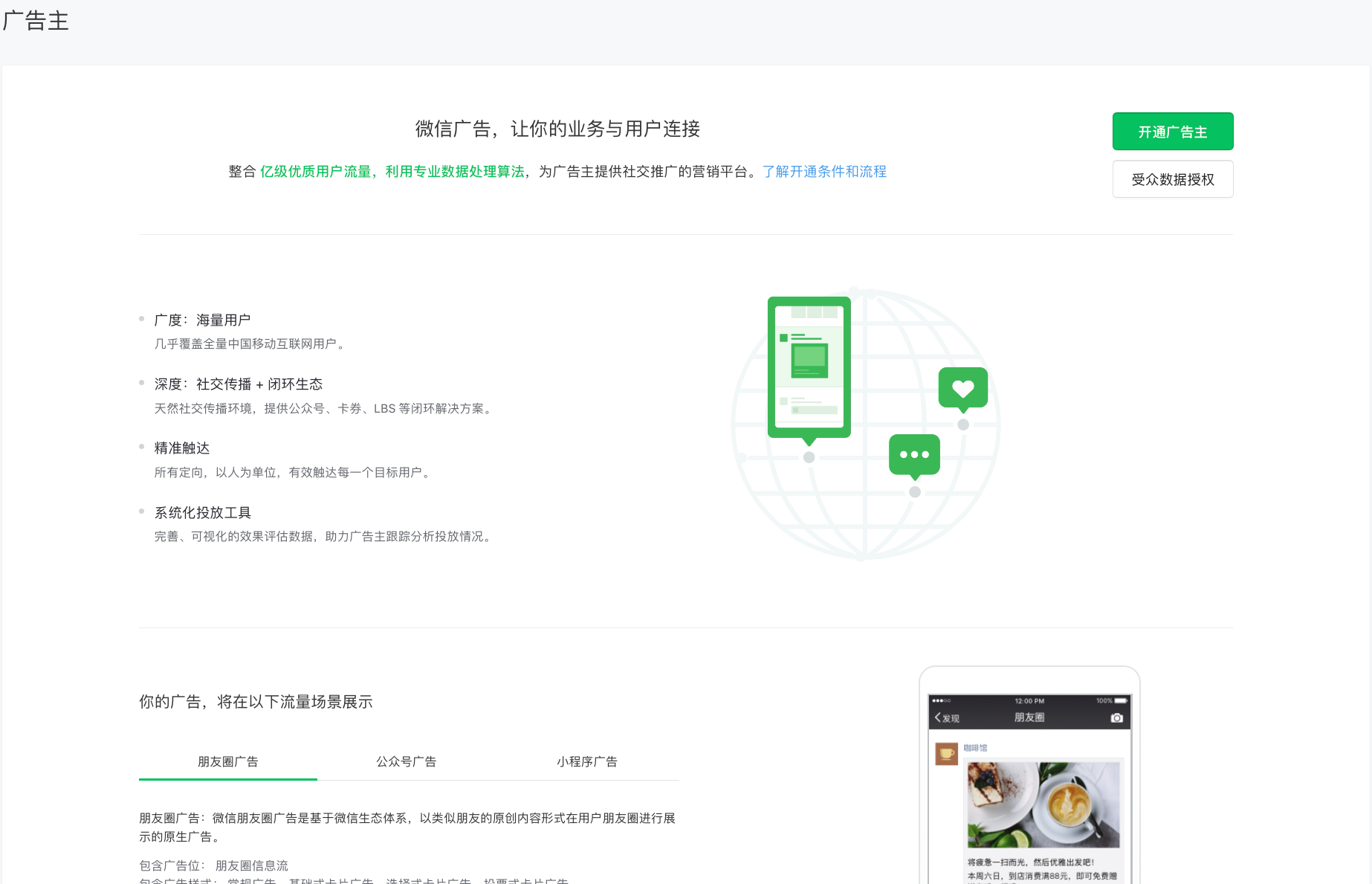The width and height of the screenshot is (1372, 884).
Task: Click the 广告主 page title
Action: (x=36, y=21)
